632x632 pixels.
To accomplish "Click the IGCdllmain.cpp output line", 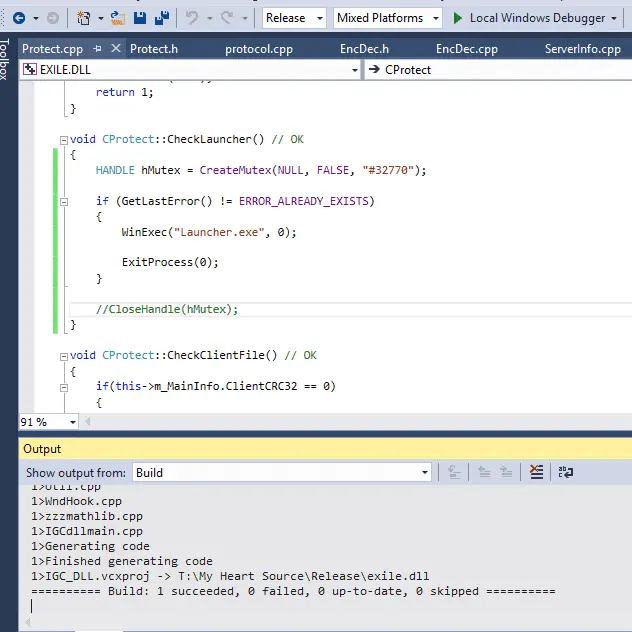I will point(87,531).
